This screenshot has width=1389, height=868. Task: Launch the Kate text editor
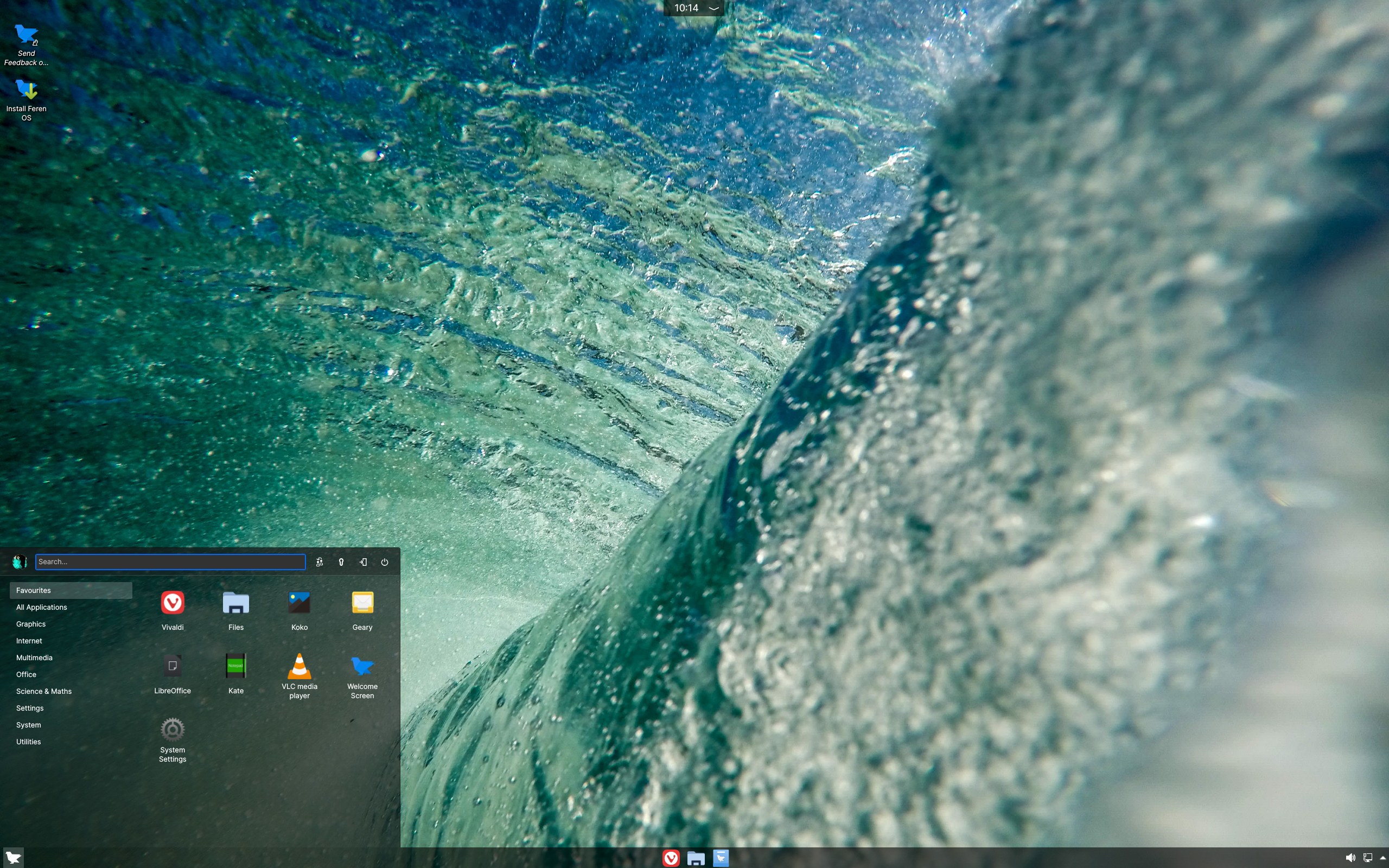click(x=236, y=674)
